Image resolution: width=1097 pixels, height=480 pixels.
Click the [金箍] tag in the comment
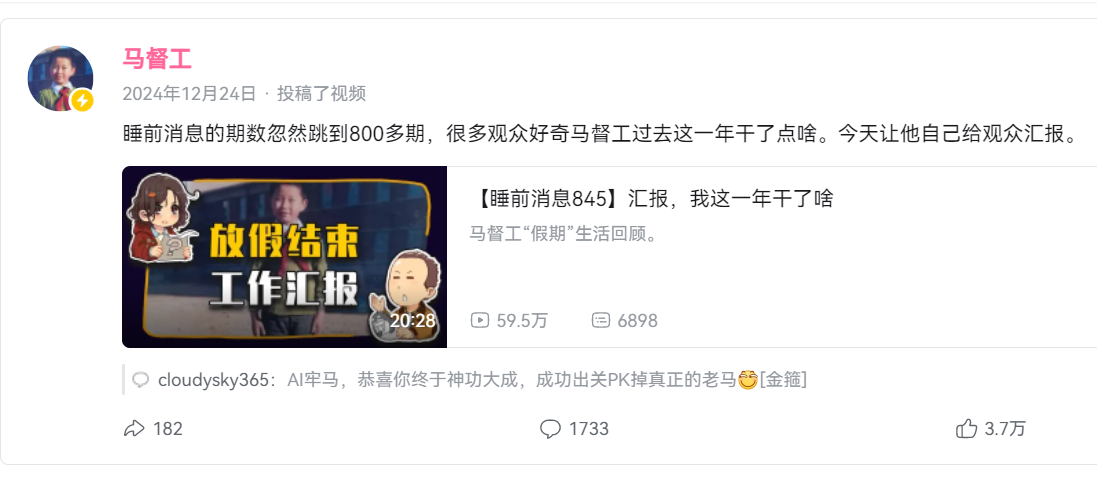pos(783,381)
